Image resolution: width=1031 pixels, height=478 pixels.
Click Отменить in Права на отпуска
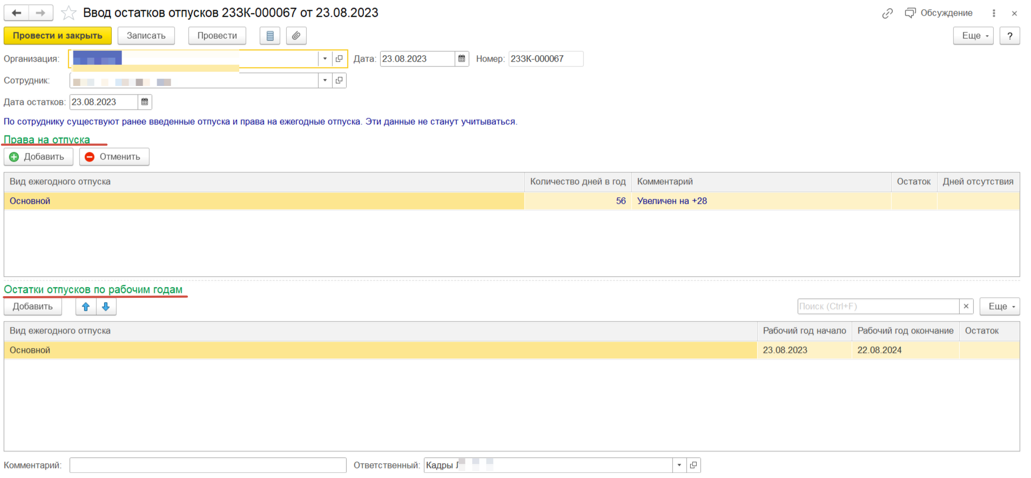pyautogui.click(x=114, y=157)
